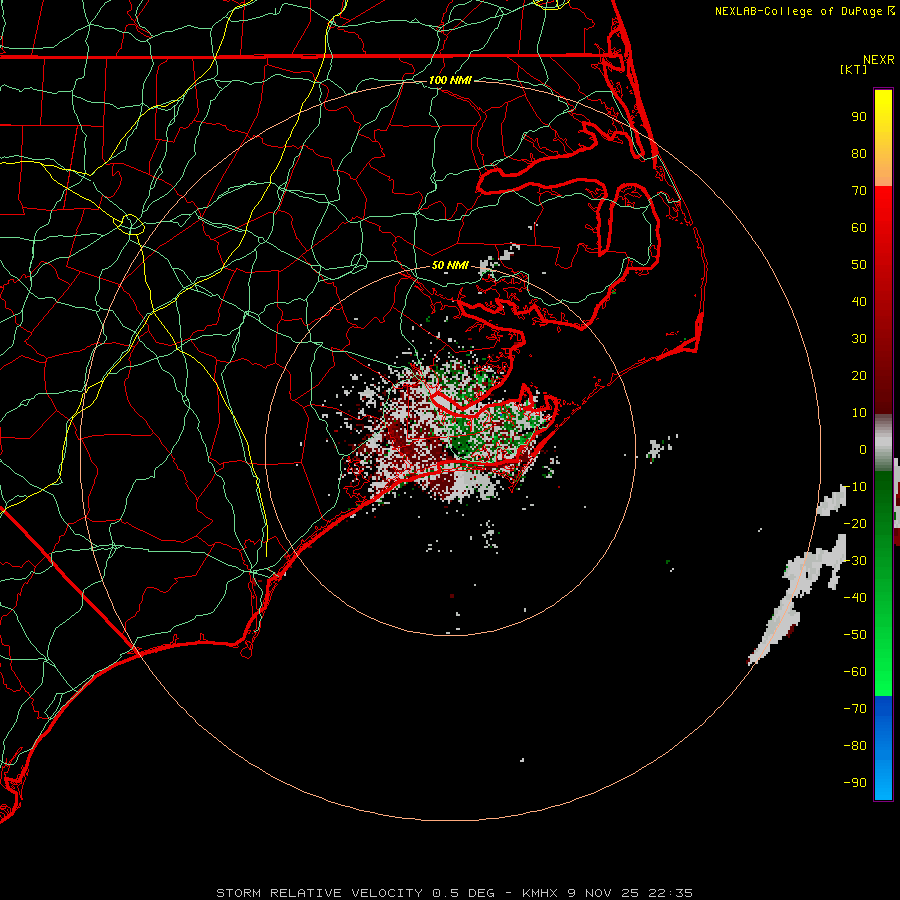
Task: Click the 0 knot scale label
Action: pyautogui.click(x=863, y=450)
